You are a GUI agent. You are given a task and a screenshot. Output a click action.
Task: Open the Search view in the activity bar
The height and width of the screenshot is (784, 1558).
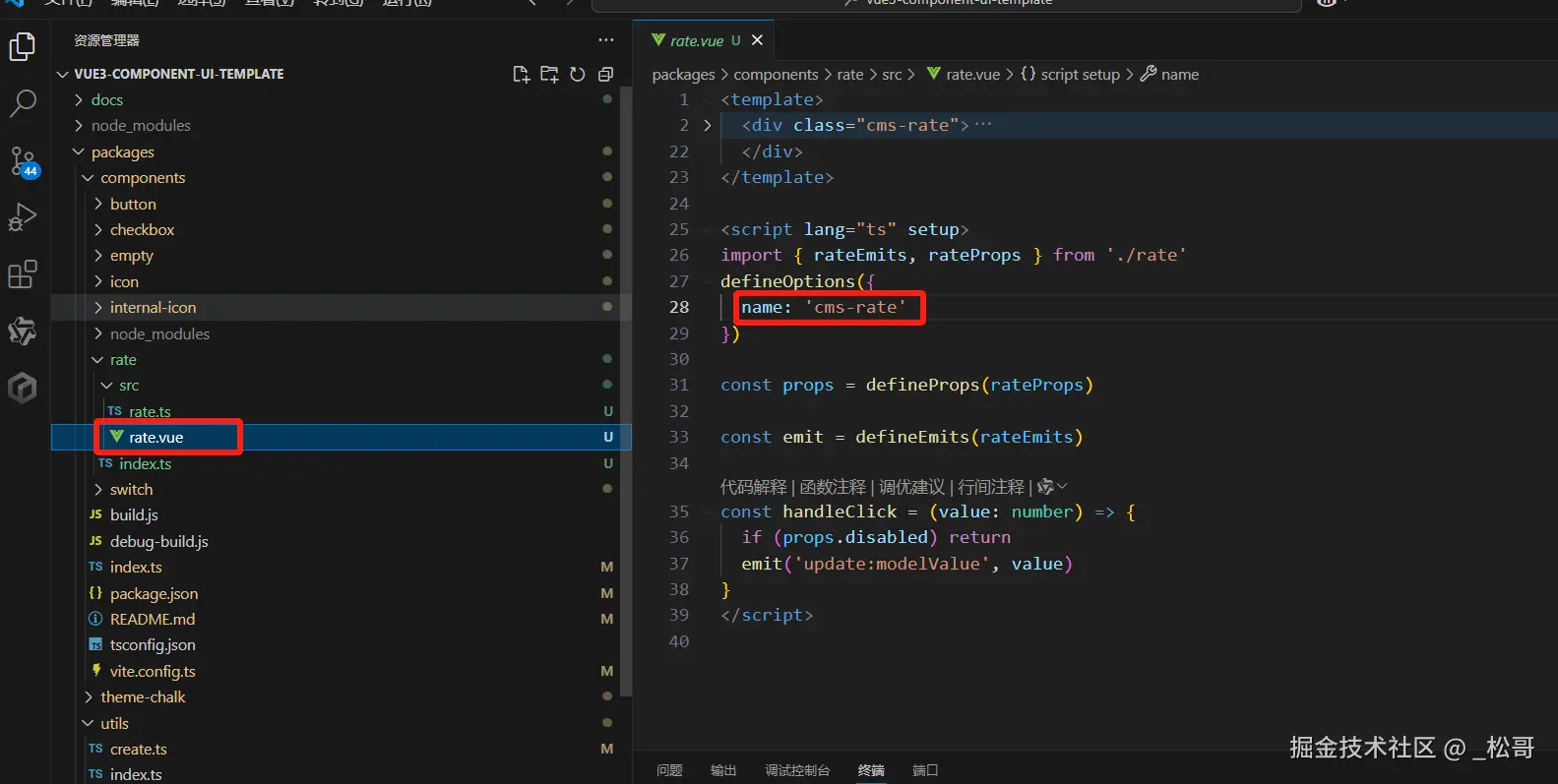22,103
